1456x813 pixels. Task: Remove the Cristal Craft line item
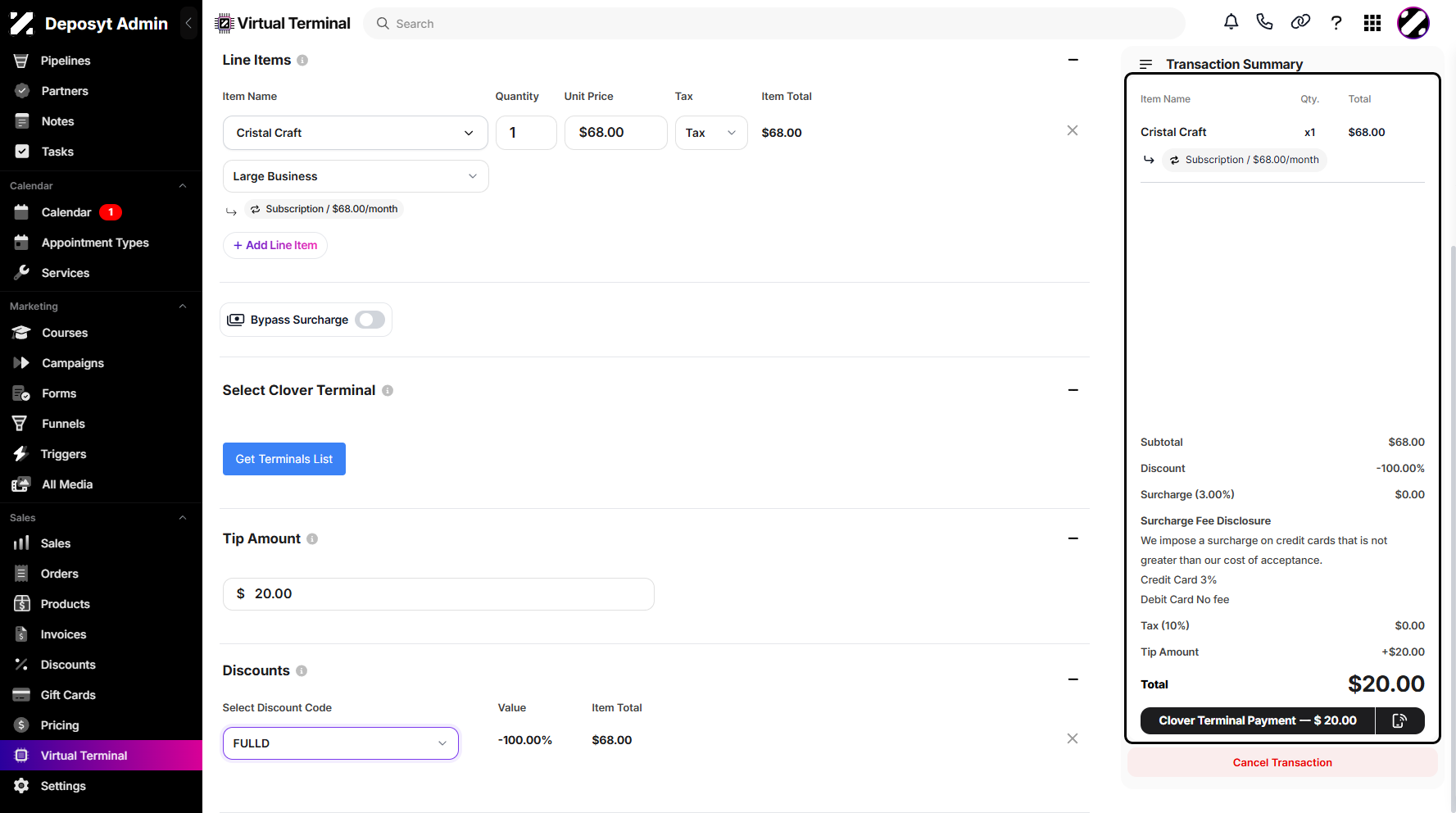click(x=1073, y=130)
